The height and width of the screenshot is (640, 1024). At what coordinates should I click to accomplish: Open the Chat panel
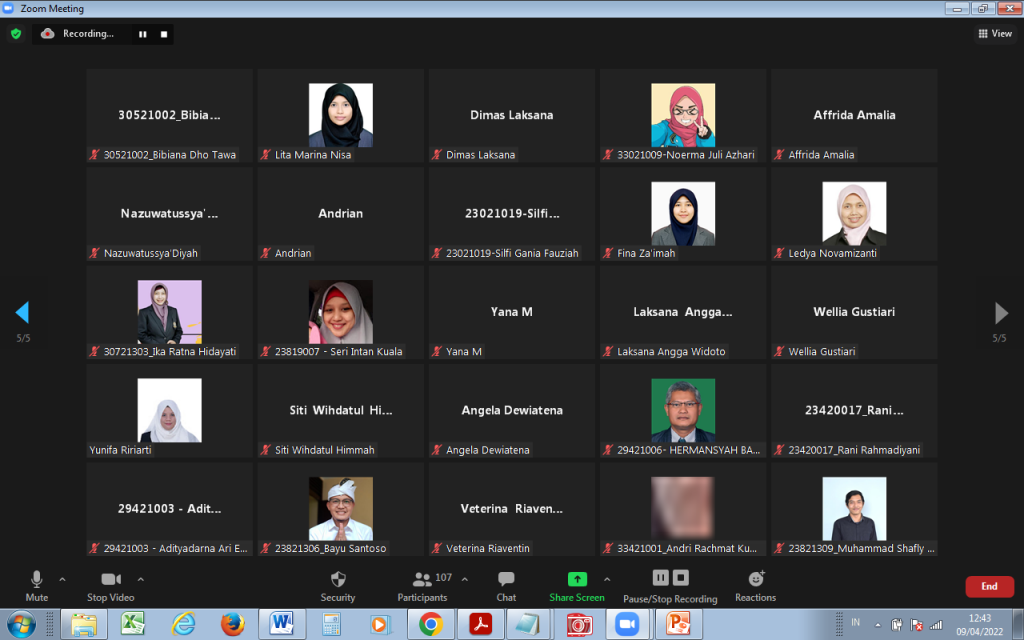(x=506, y=585)
